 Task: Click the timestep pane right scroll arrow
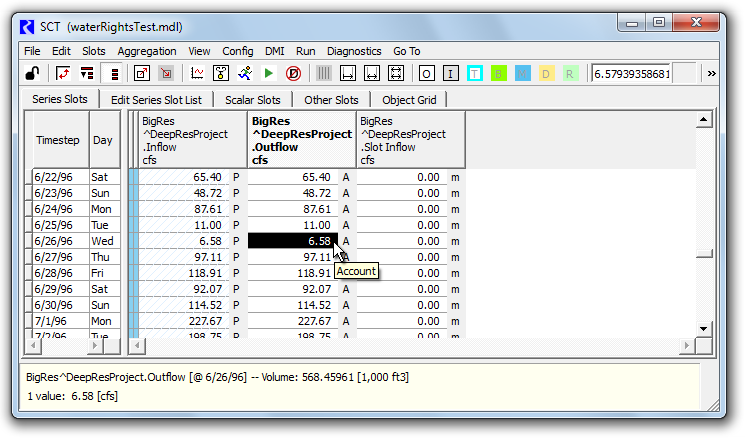coord(95,346)
